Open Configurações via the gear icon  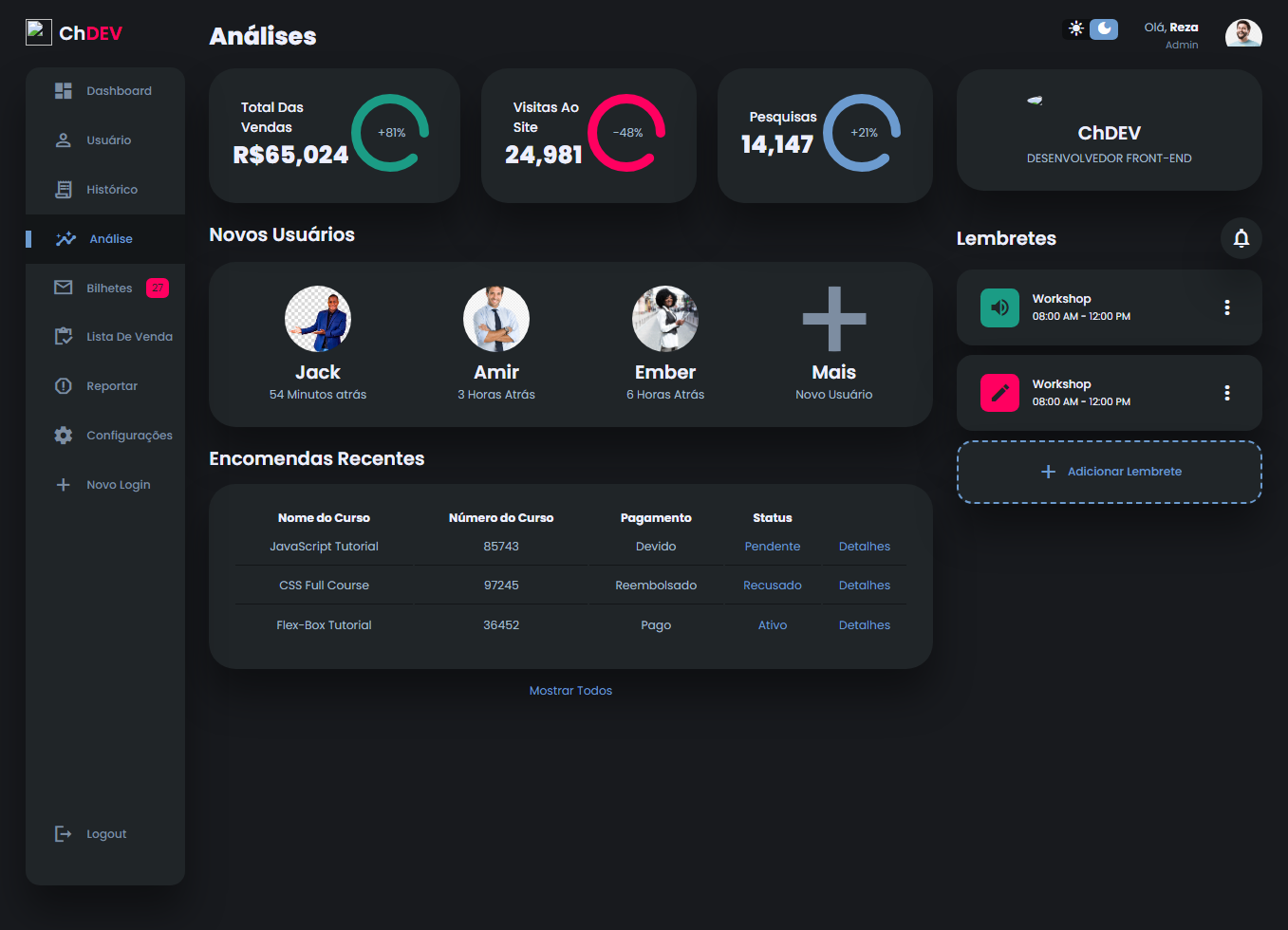click(64, 436)
